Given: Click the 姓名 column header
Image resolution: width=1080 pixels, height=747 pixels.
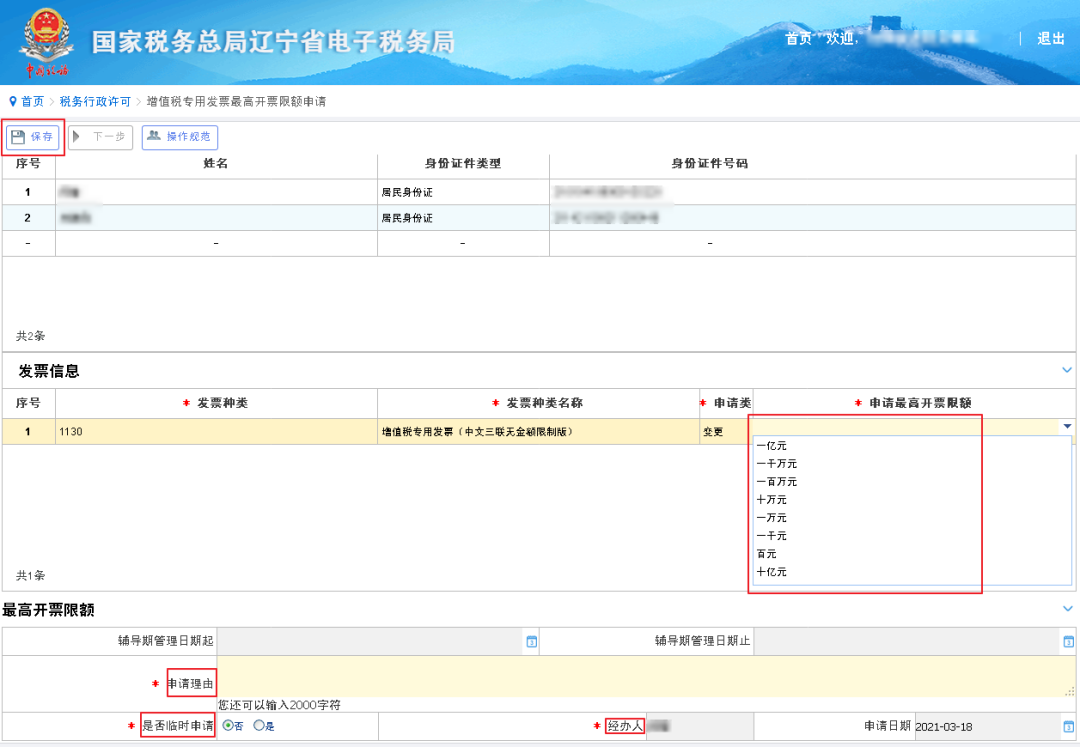Looking at the screenshot, I should (x=216, y=163).
